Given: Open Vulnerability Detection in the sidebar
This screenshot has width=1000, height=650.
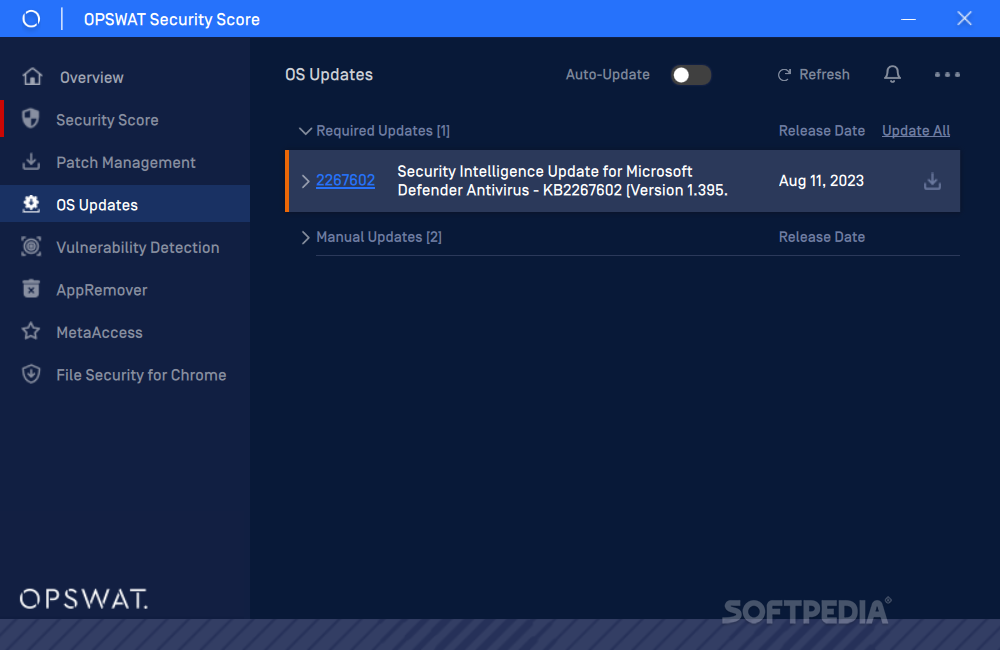Looking at the screenshot, I should 138,247.
